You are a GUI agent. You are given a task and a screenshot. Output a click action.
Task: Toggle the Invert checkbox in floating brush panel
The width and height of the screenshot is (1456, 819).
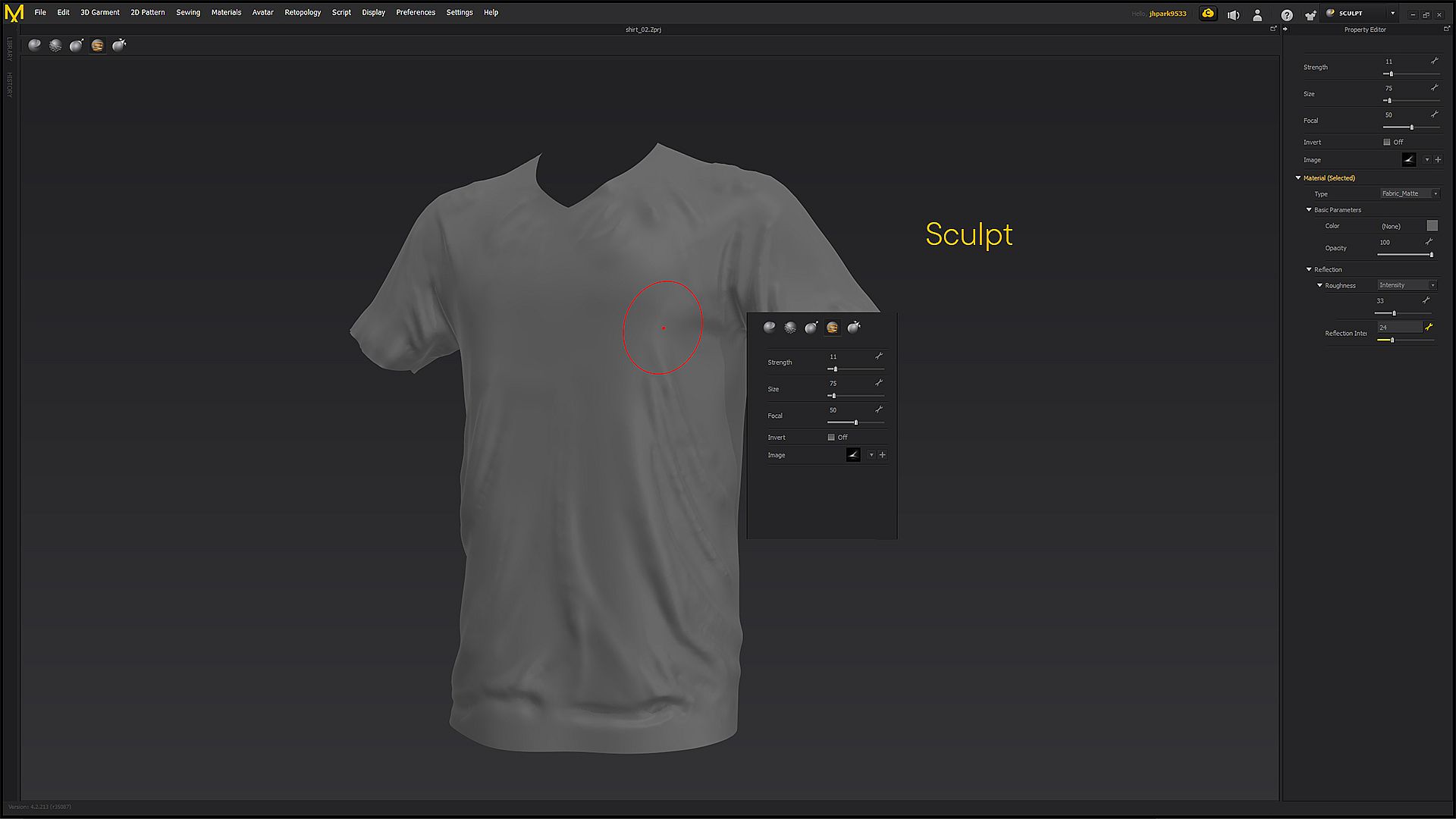click(x=831, y=438)
